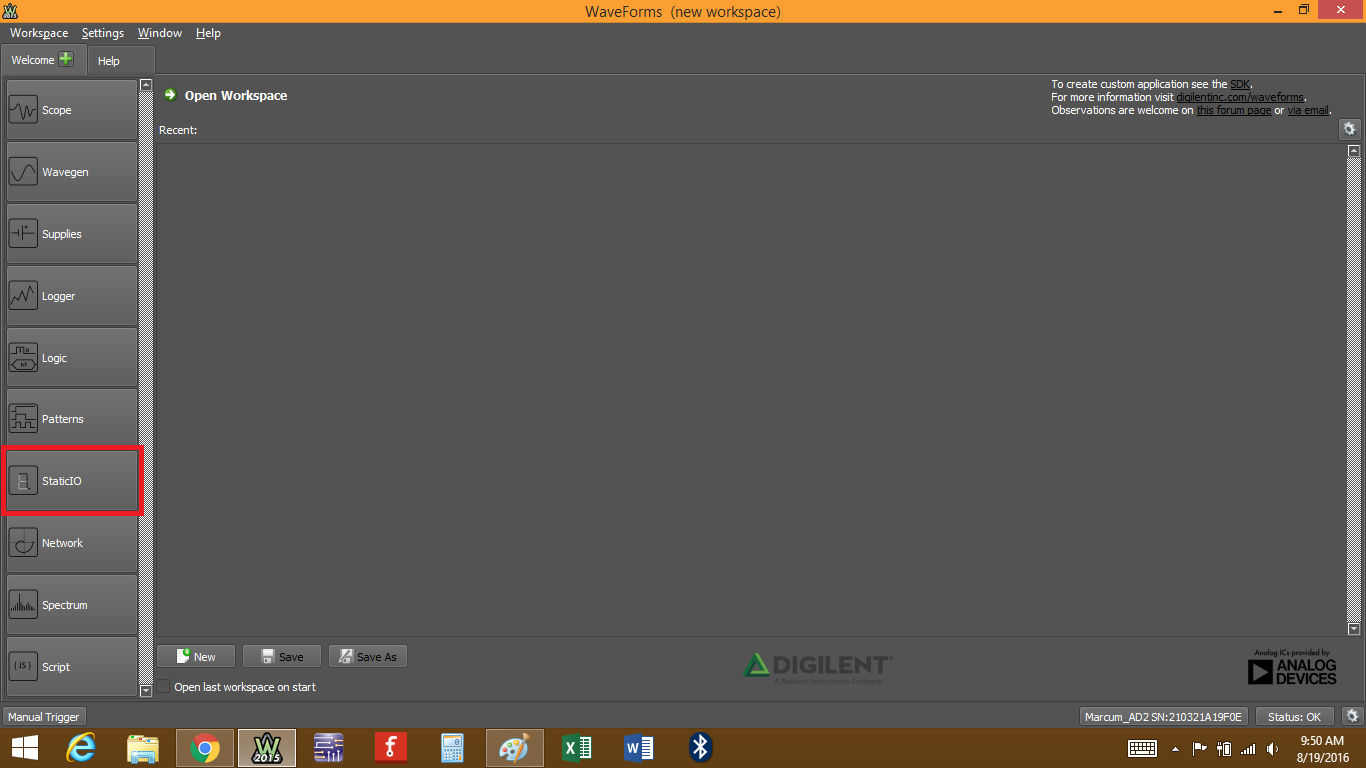Image resolution: width=1366 pixels, height=768 pixels.
Task: Select the Welcome tab
Action: (42, 60)
